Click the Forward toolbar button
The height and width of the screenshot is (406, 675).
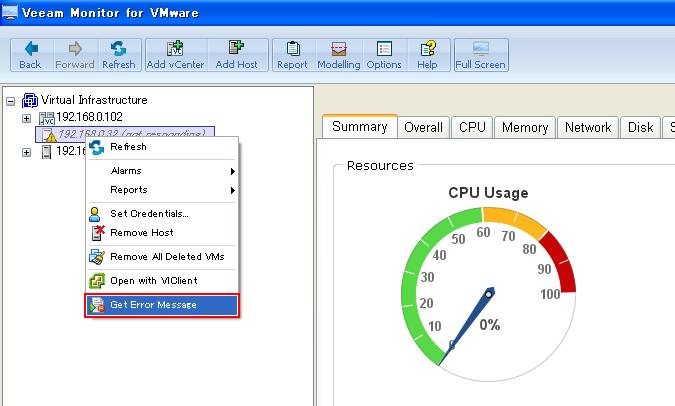point(75,55)
